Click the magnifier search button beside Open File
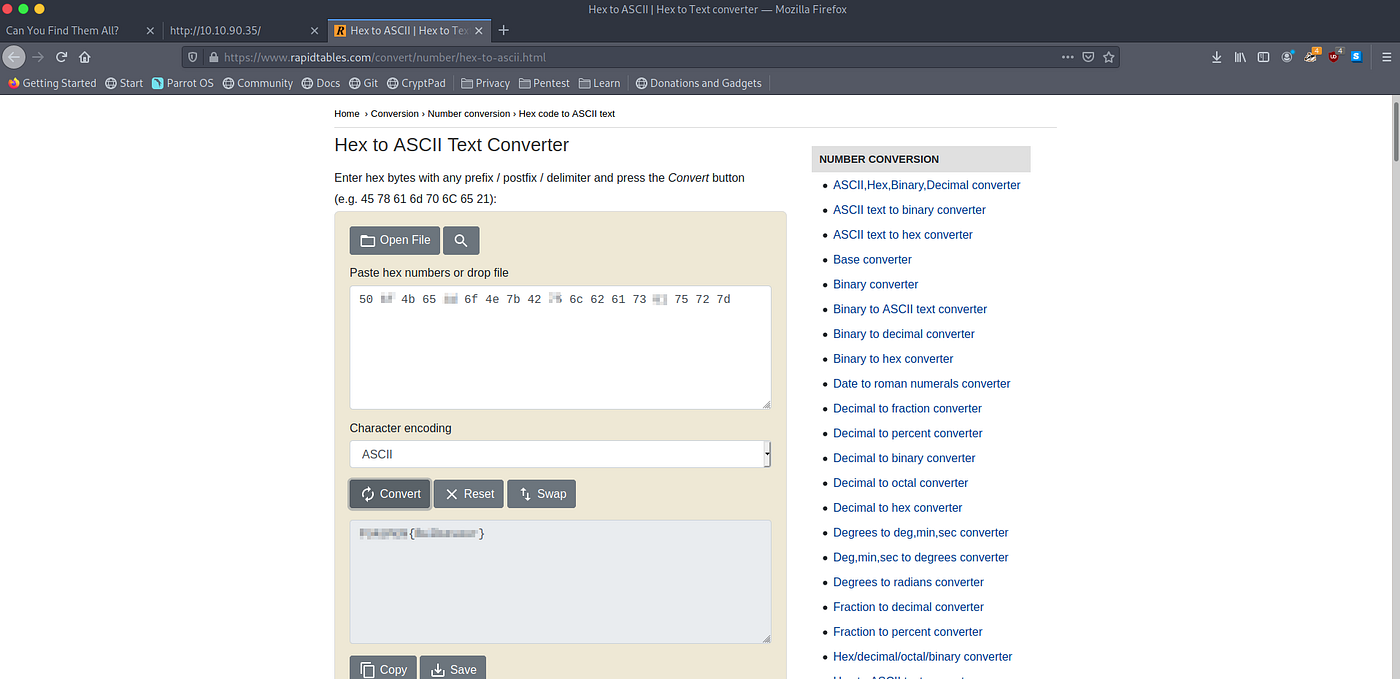Screen dimensions: 1400x679 (461, 240)
